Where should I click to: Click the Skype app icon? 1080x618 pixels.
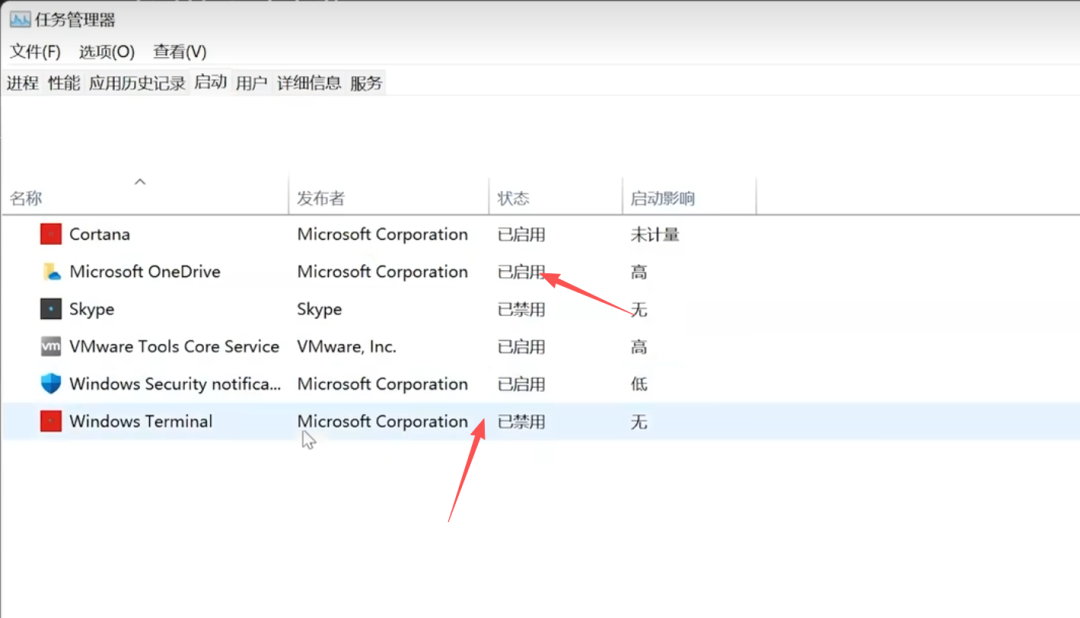[51, 309]
